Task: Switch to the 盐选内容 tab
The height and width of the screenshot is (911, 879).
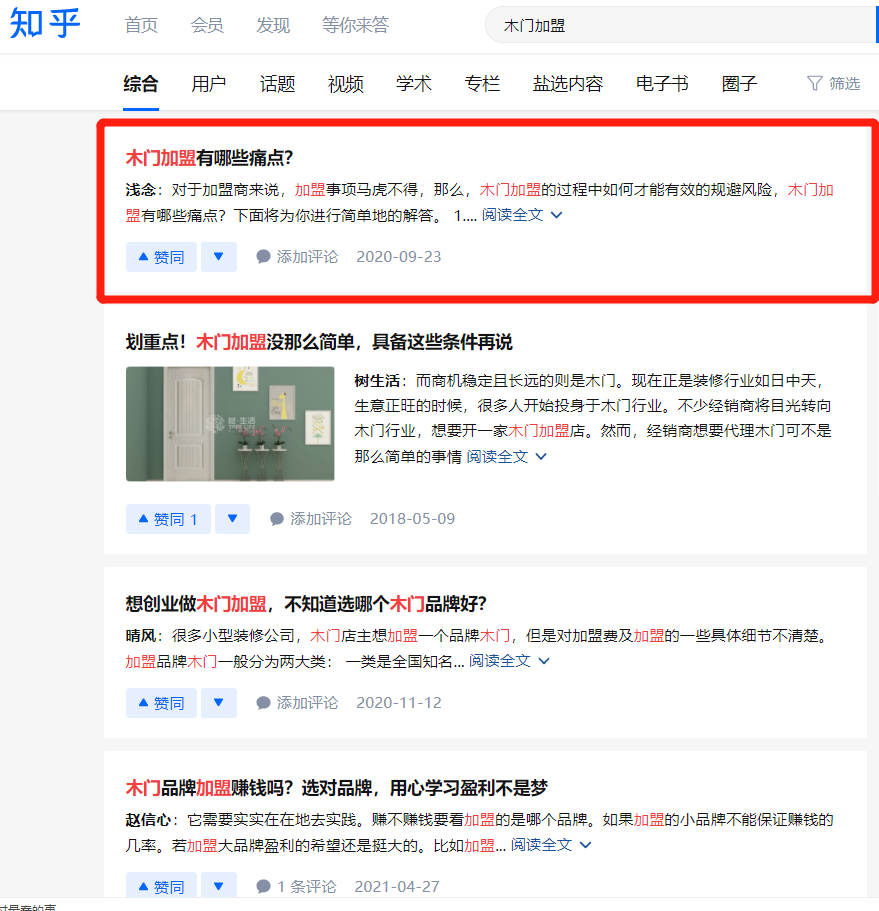Action: [x=568, y=84]
